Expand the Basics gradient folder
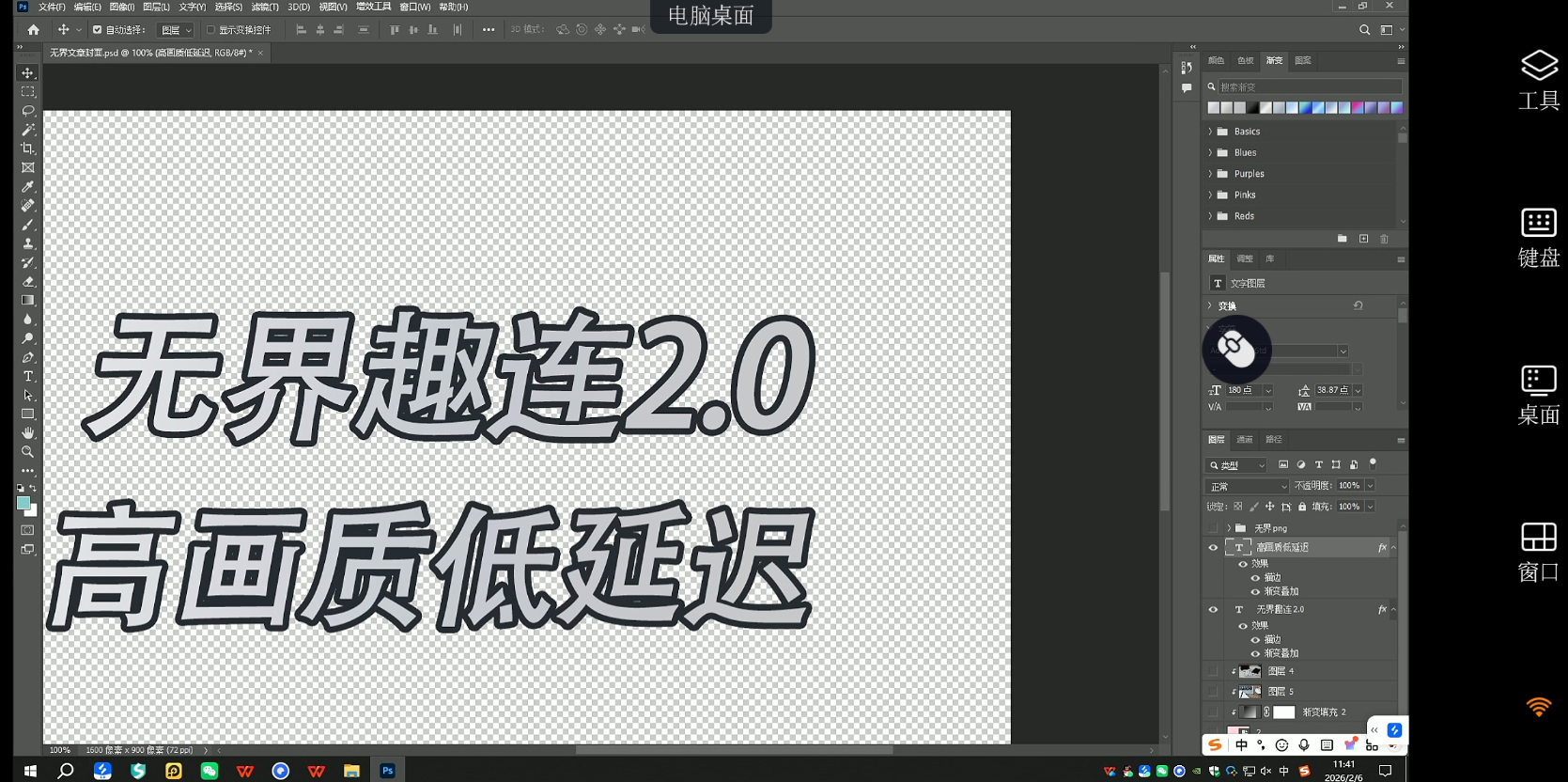Viewport: 1568px width, 782px height. (x=1210, y=132)
